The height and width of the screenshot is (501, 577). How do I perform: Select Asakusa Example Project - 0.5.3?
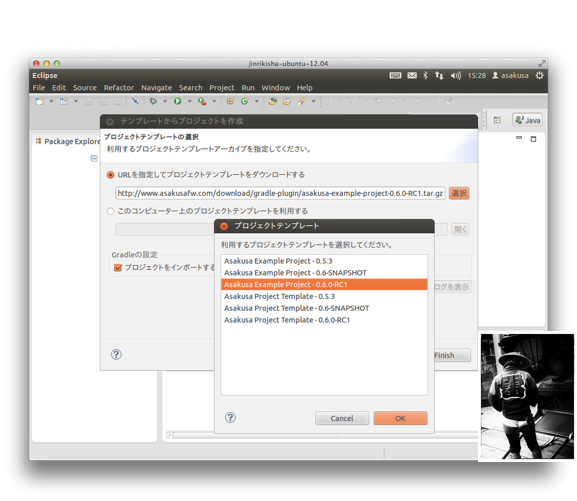(324, 261)
